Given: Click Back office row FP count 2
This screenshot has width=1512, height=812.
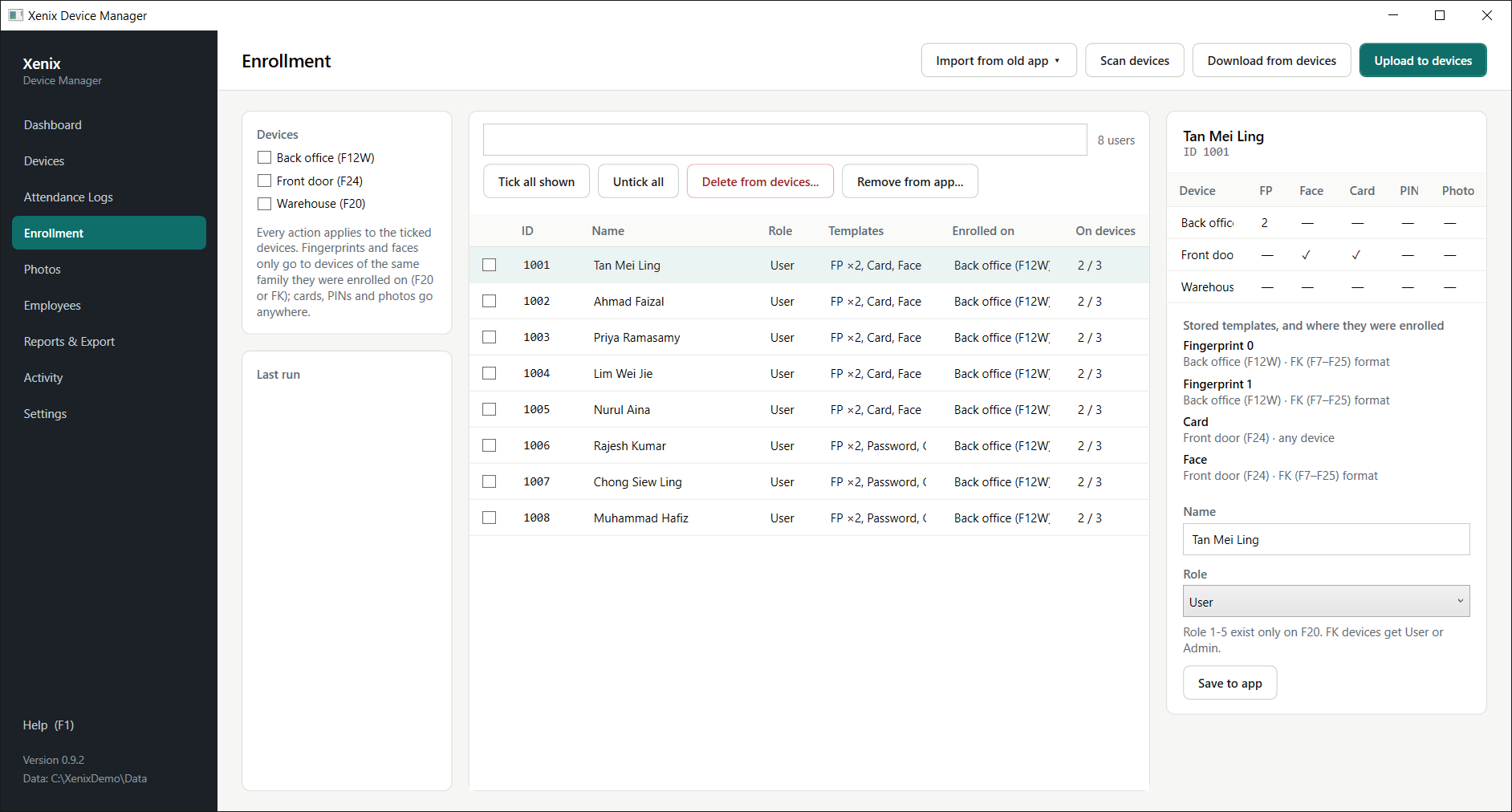Looking at the screenshot, I should pos(1265,222).
